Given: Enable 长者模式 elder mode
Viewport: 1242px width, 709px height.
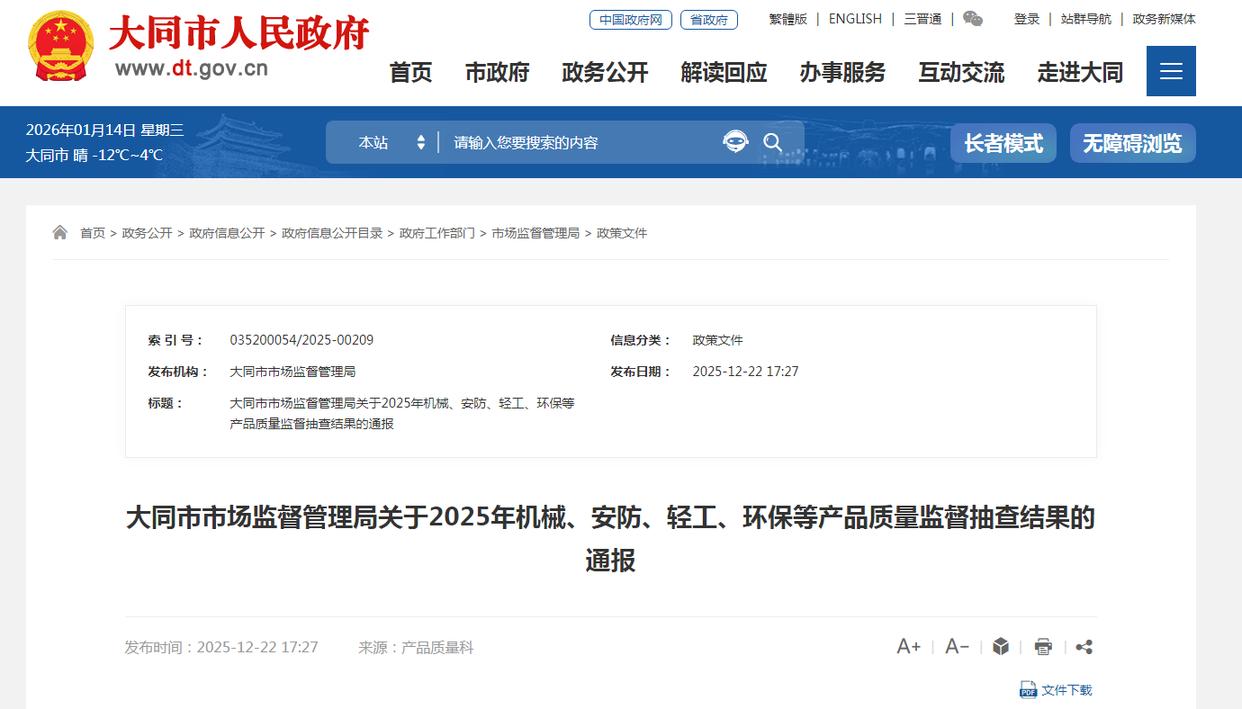Looking at the screenshot, I should click(x=1003, y=142).
